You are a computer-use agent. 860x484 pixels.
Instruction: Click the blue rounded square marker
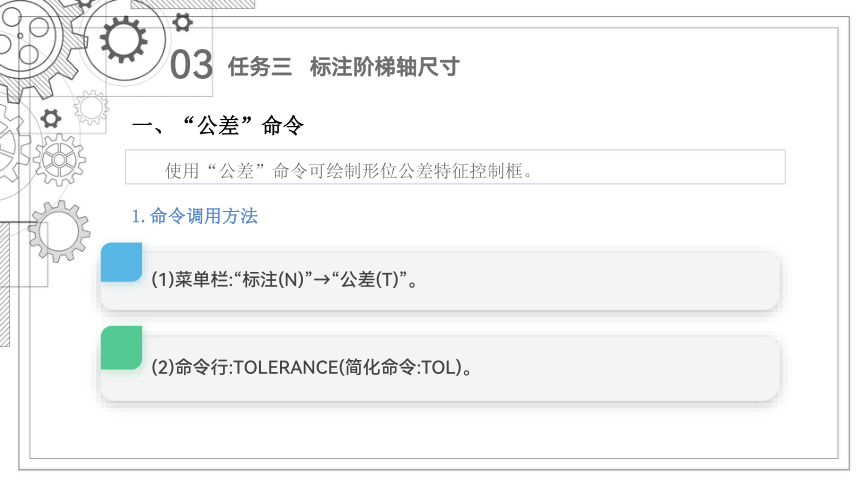click(x=121, y=262)
